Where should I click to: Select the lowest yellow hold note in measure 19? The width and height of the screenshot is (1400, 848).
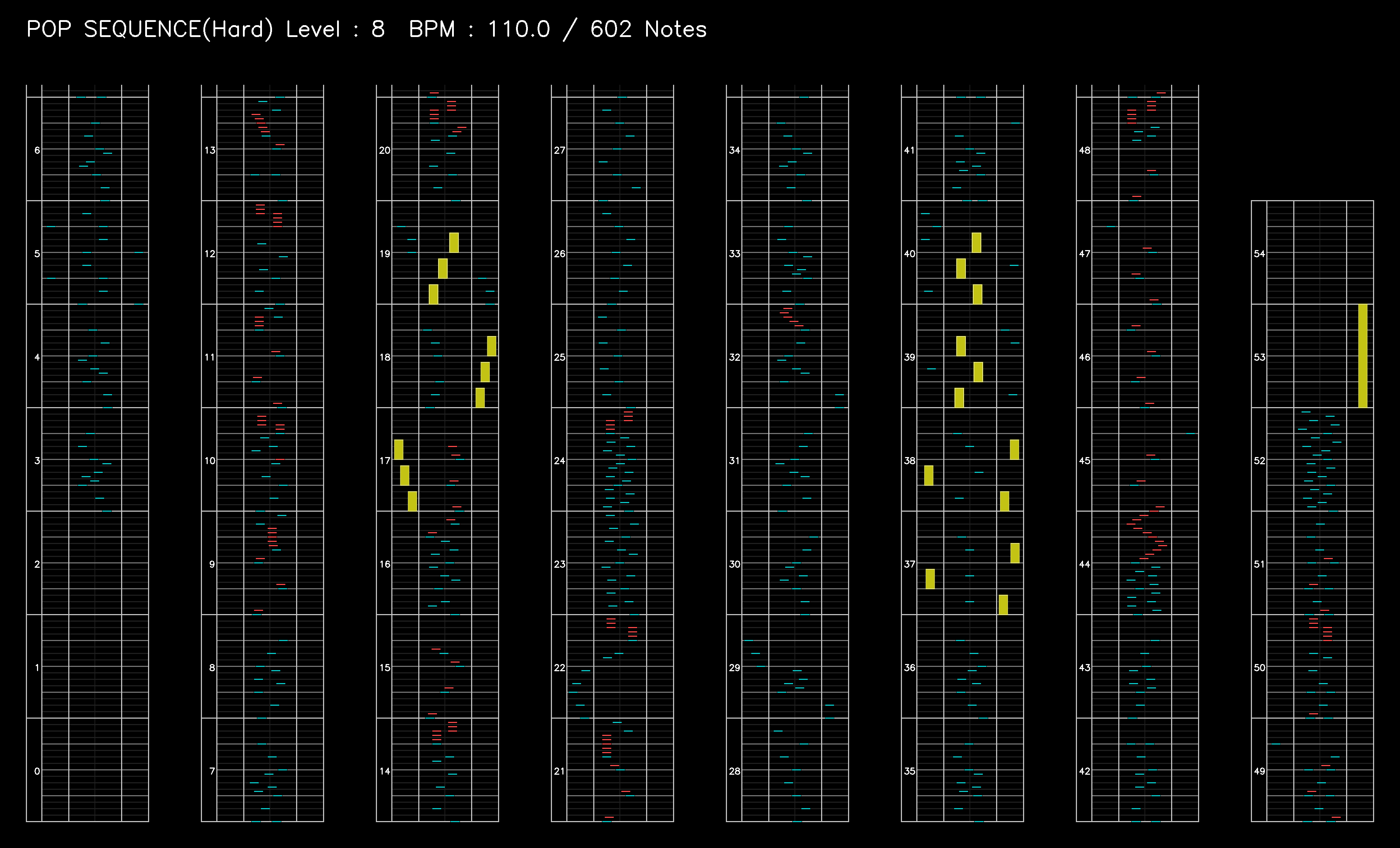(433, 294)
